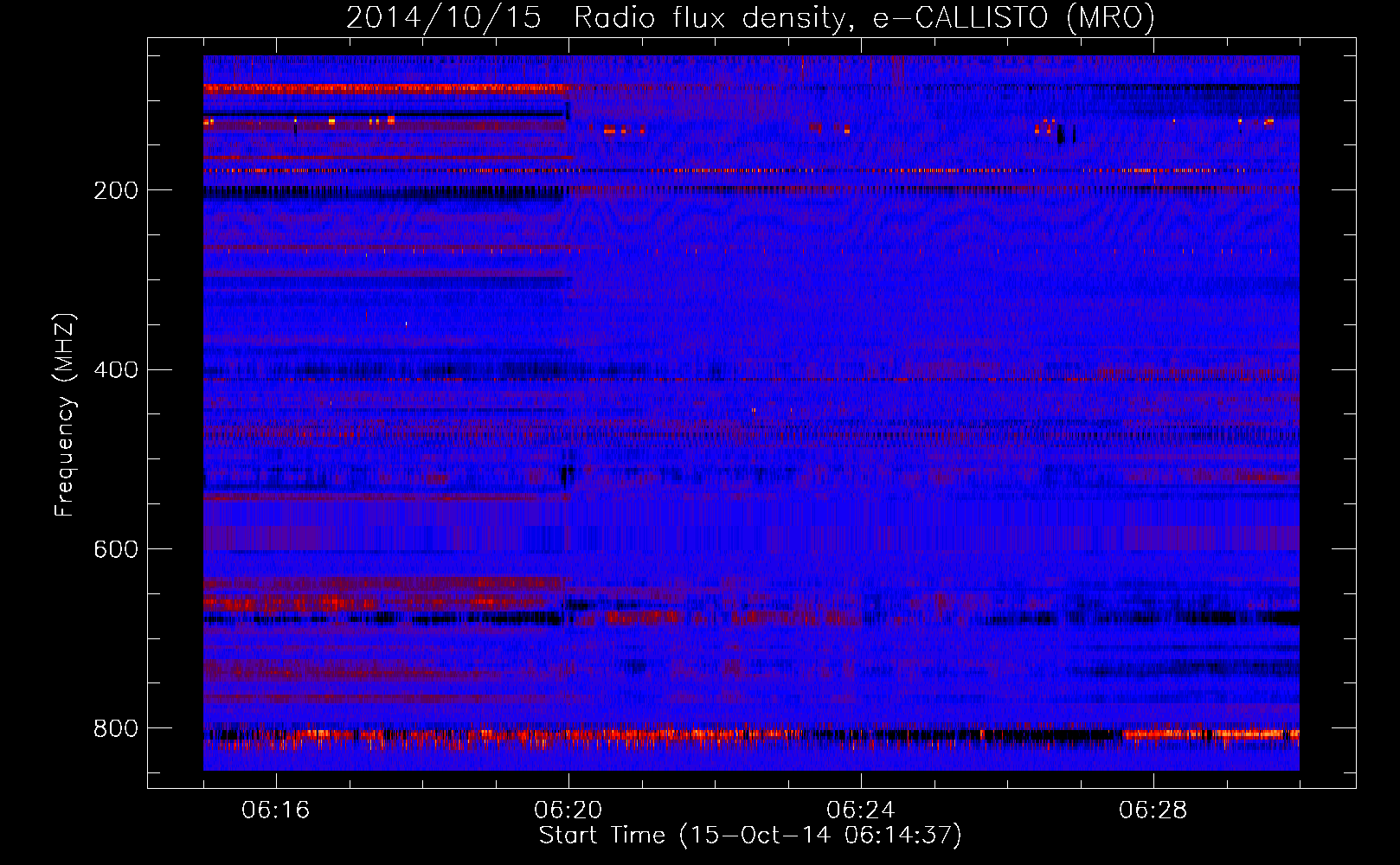
Task: Click the 400 frequency tick label
Action: pos(116,370)
